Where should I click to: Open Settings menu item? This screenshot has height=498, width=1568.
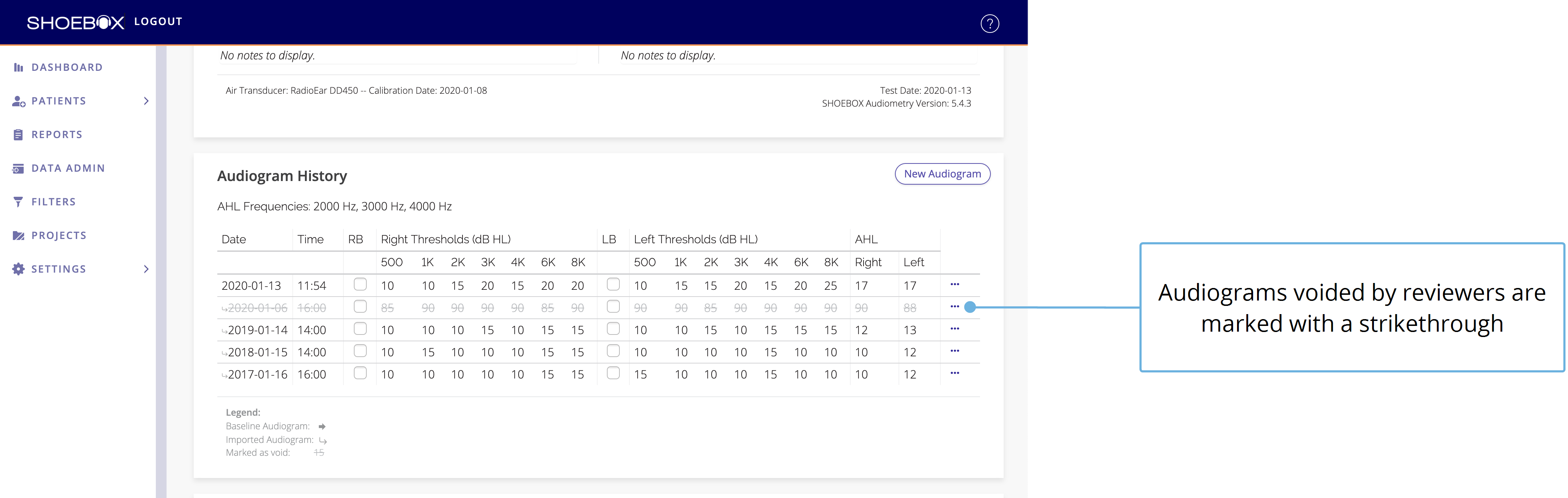(58, 269)
